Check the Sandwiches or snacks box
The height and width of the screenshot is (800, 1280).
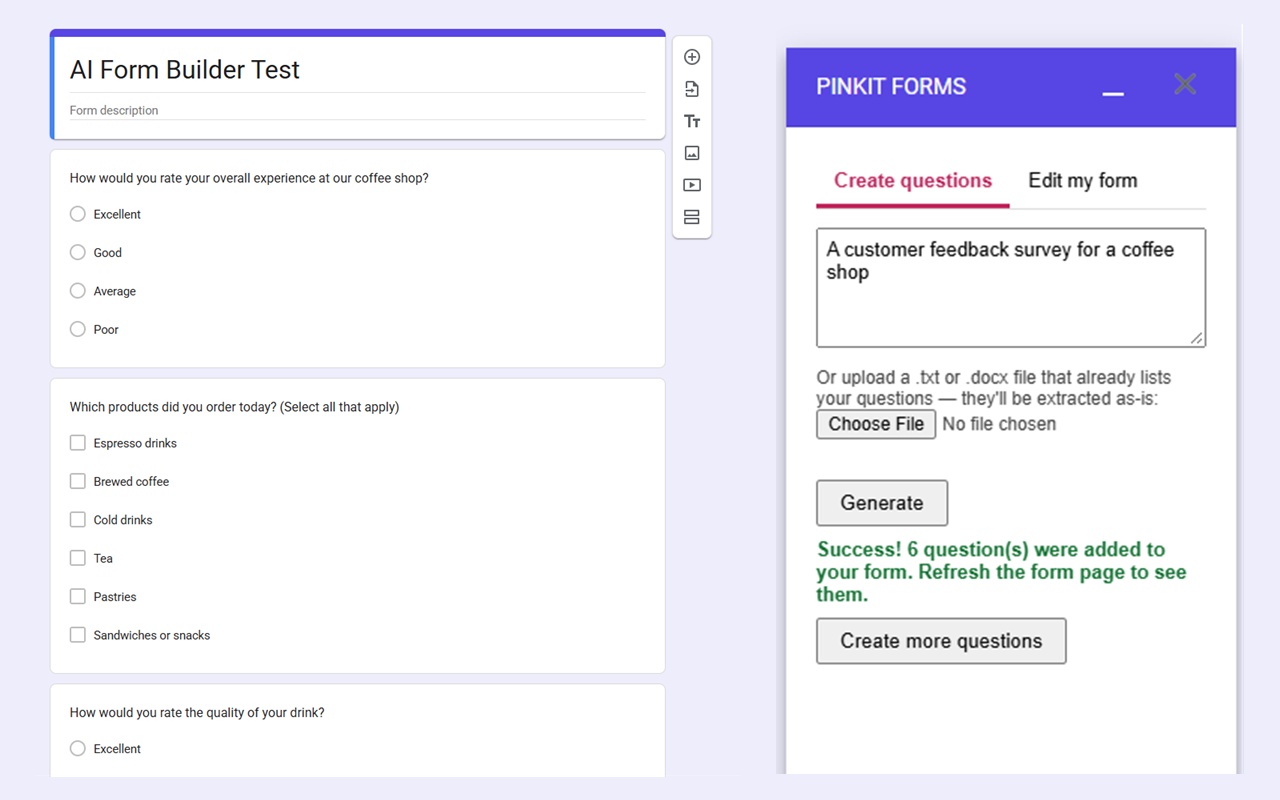[x=78, y=635]
